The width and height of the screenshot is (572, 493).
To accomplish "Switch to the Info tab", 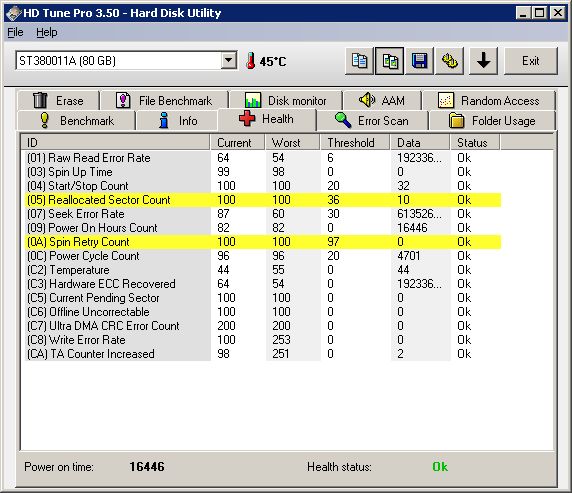I will [178, 120].
